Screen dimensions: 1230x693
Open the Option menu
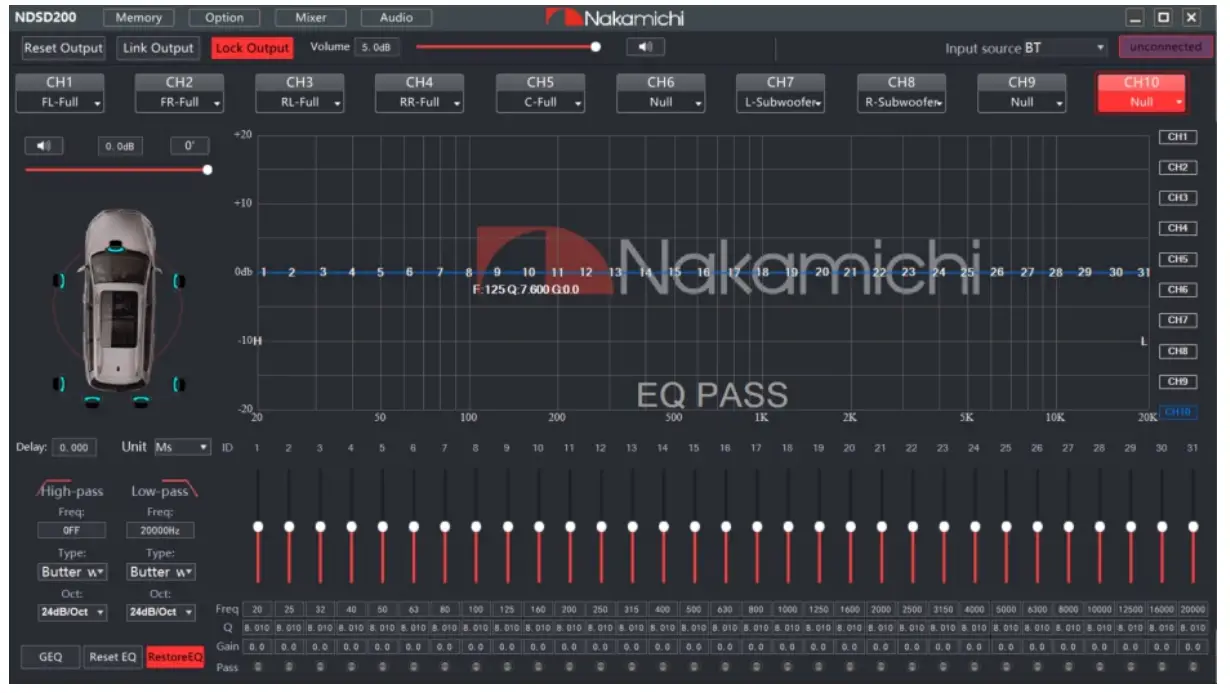[x=224, y=17]
